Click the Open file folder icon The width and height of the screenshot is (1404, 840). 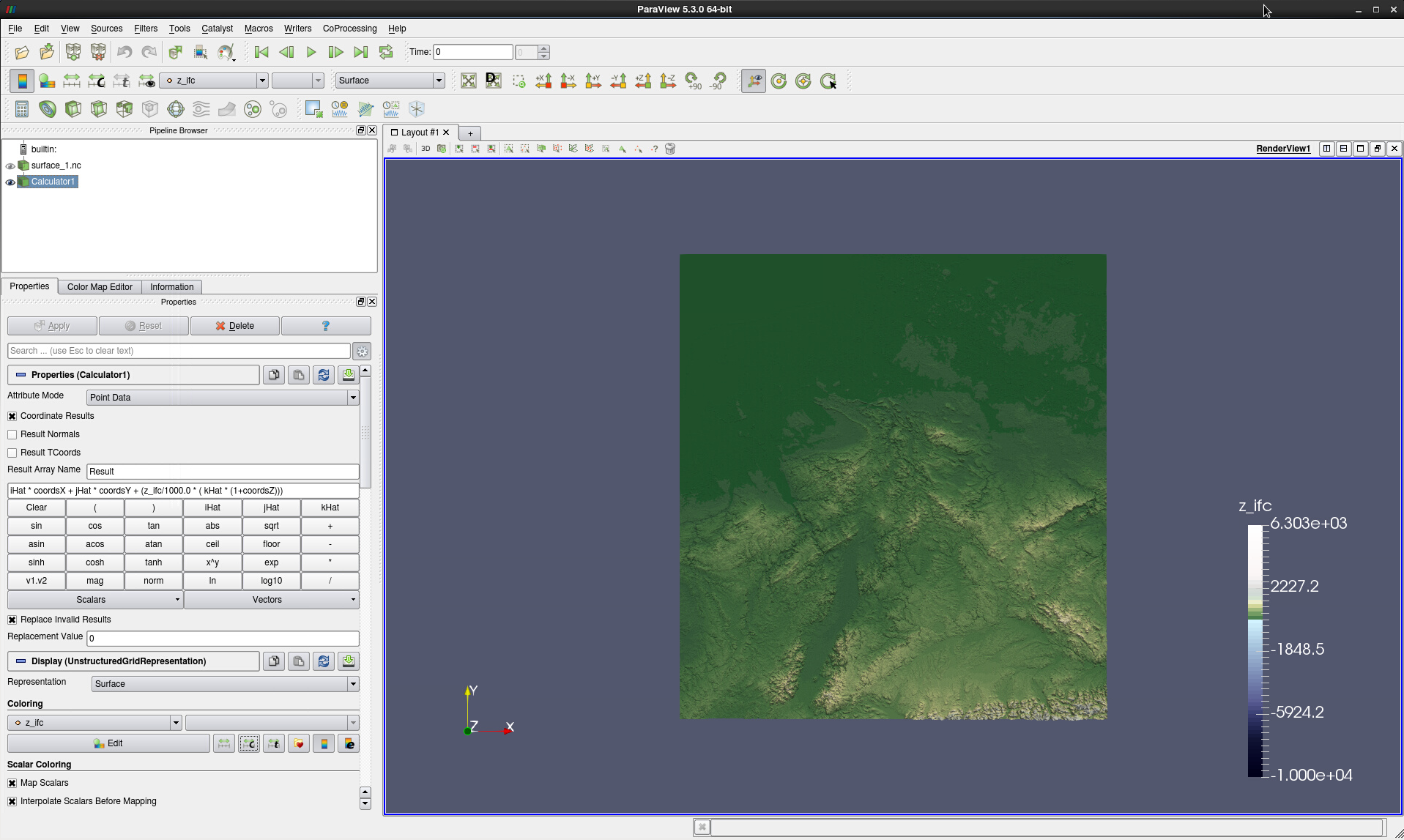[22, 52]
